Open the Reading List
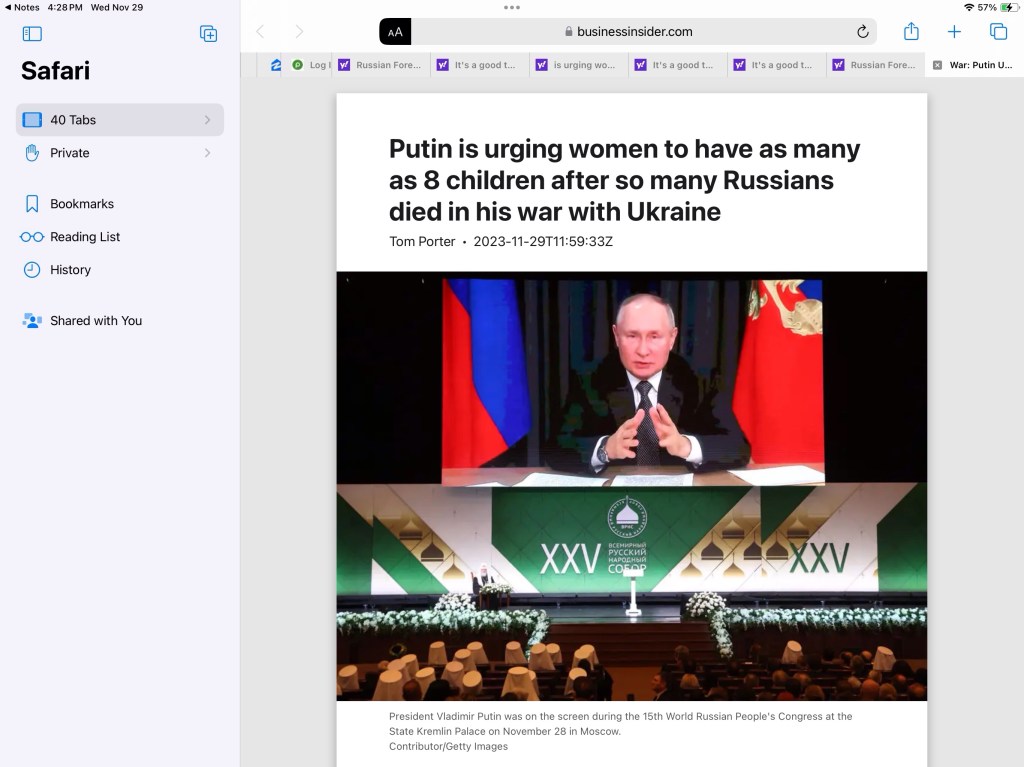 pyautogui.click(x=85, y=237)
